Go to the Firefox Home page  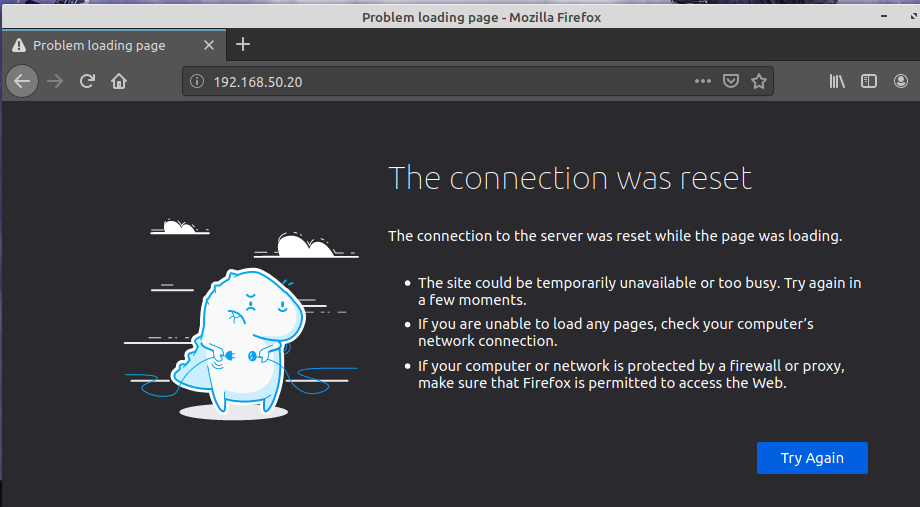click(119, 81)
